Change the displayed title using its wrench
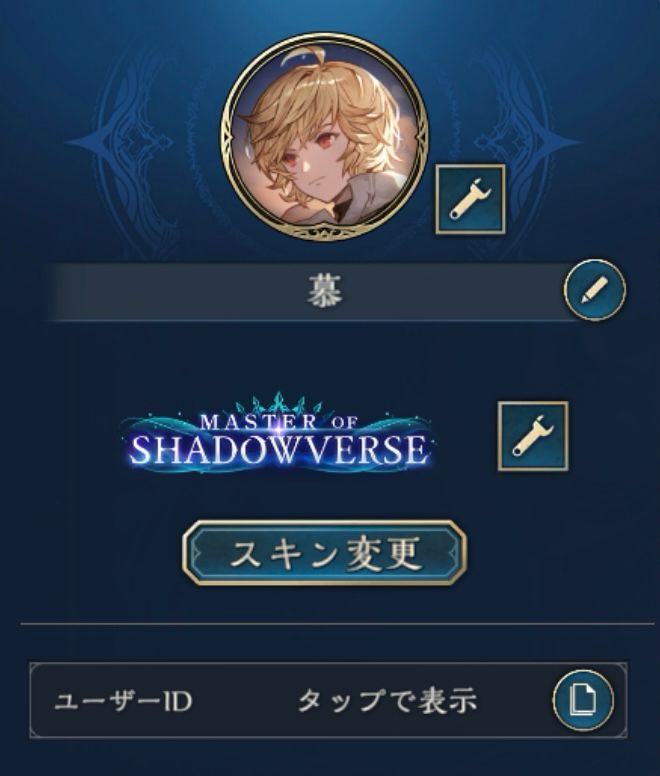Viewport: 660px width, 776px height. [x=533, y=436]
